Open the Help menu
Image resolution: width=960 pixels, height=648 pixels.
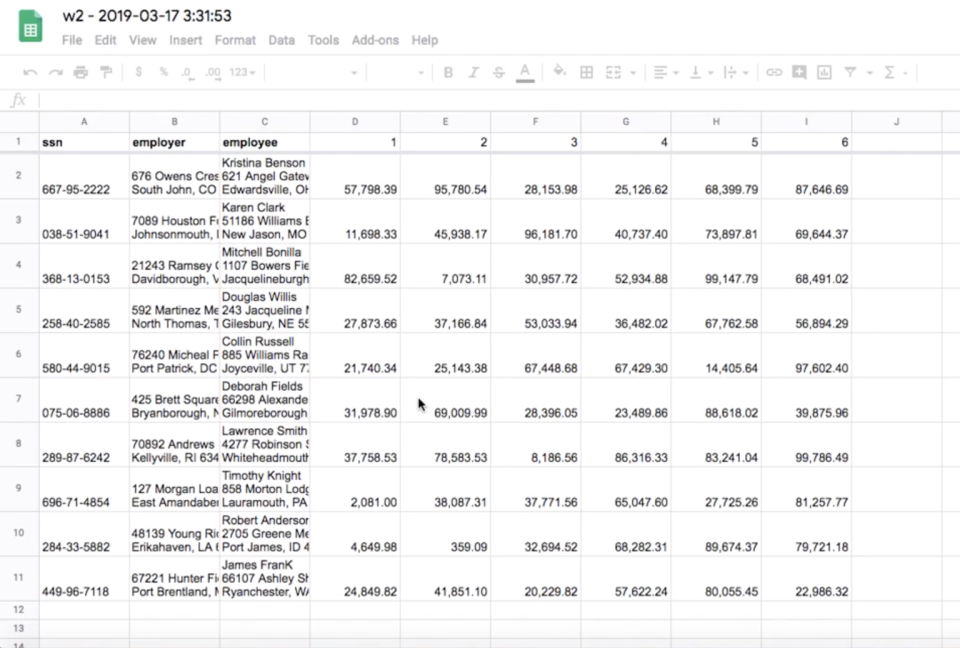point(425,40)
